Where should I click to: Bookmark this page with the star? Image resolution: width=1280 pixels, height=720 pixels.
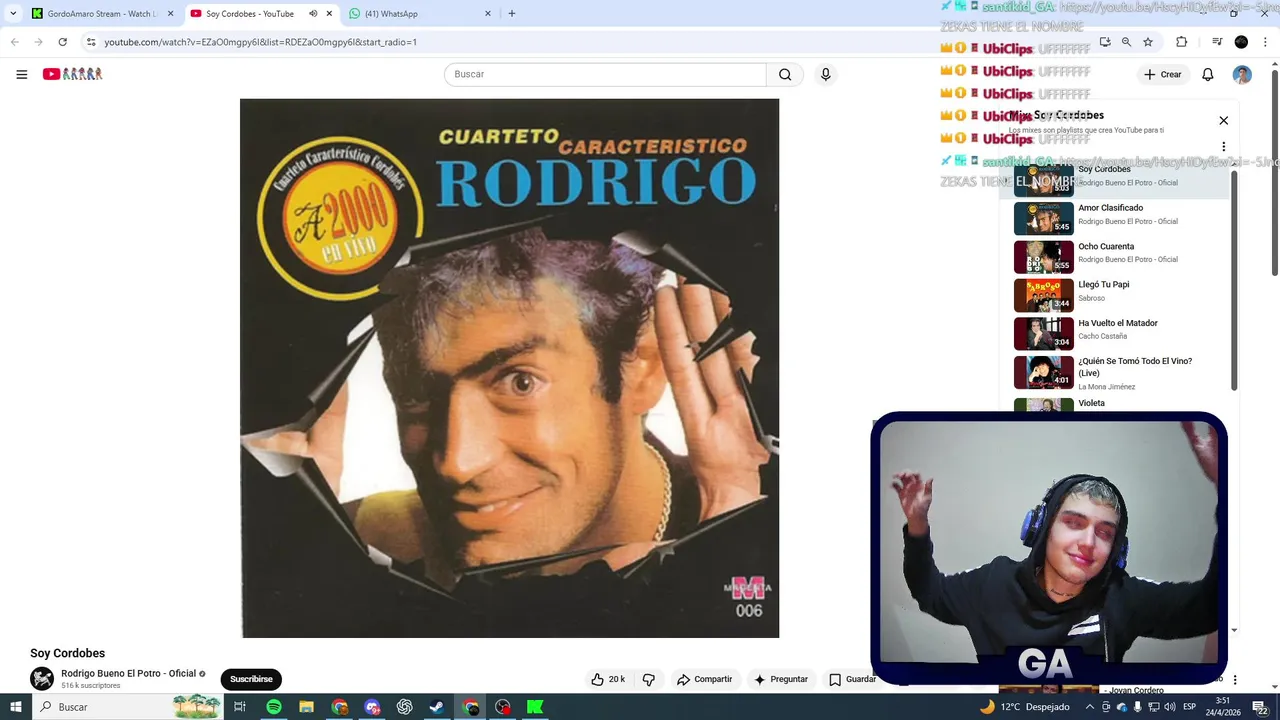click(x=1148, y=42)
